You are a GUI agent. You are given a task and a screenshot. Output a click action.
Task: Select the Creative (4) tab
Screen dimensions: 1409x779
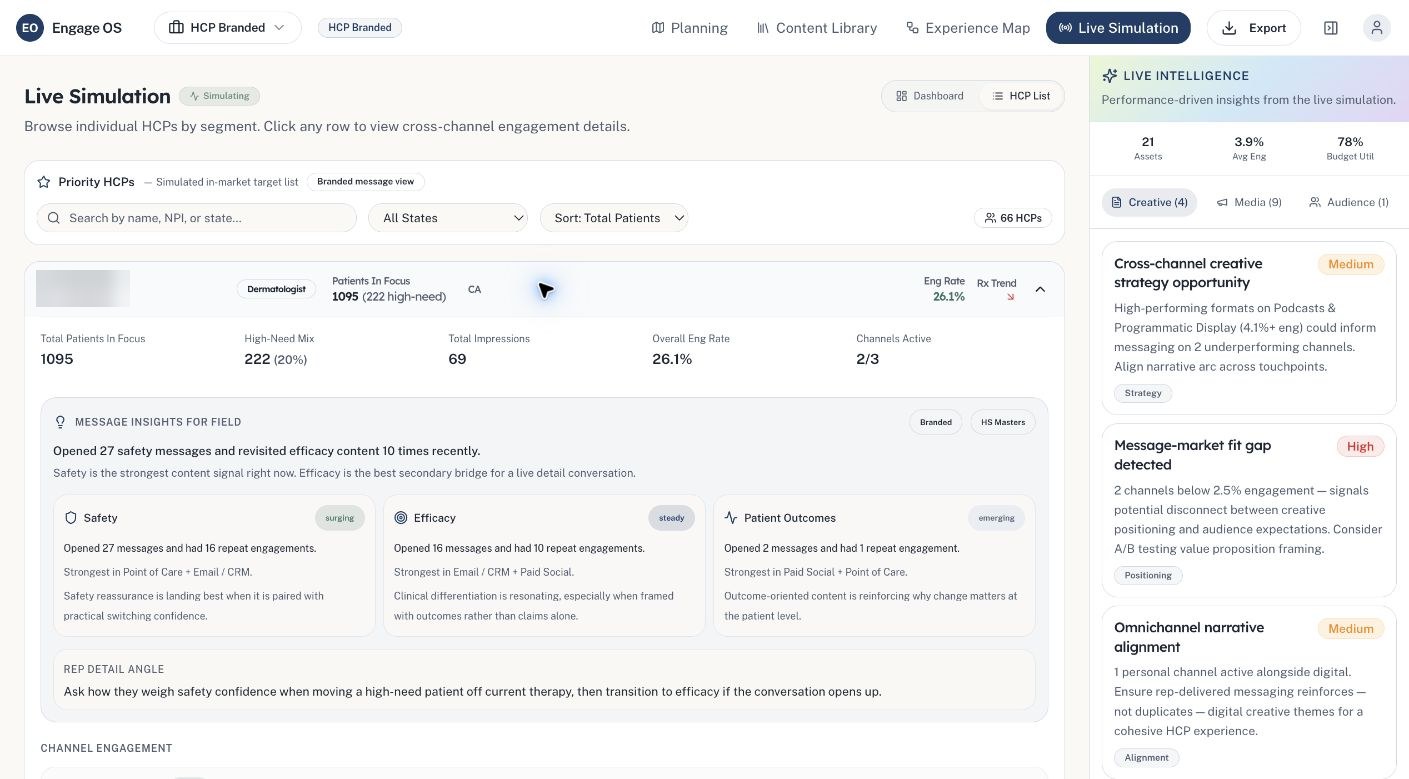coord(1150,202)
